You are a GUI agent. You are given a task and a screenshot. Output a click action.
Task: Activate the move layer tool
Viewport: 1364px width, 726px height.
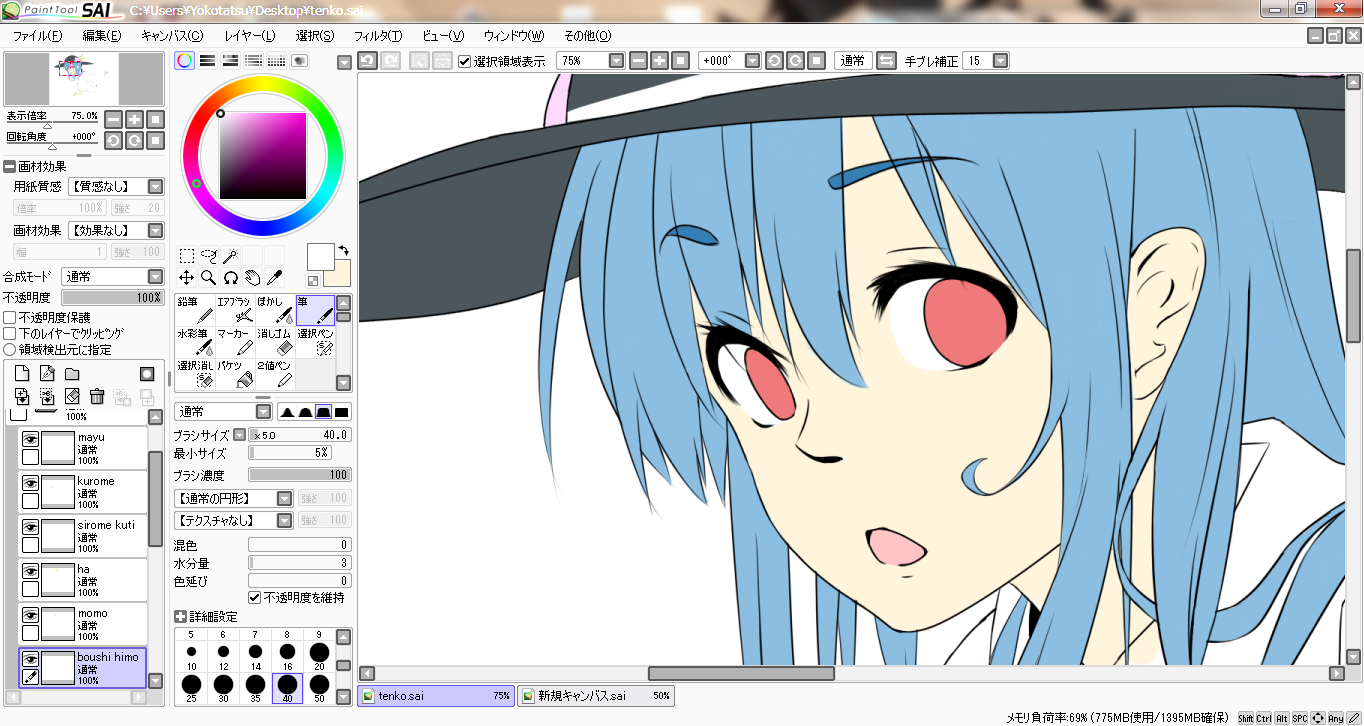(187, 278)
